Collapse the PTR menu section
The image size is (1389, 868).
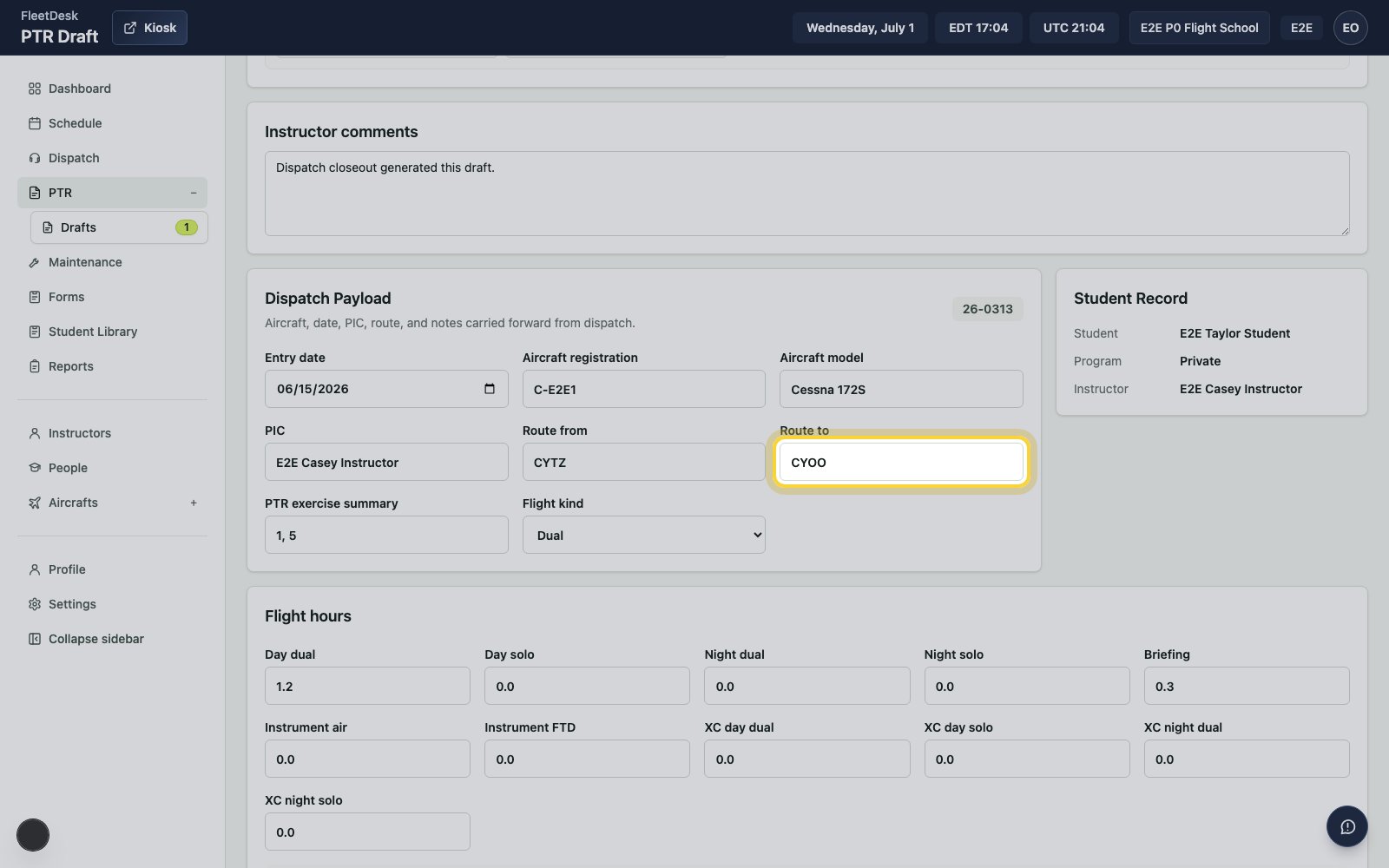[194, 193]
